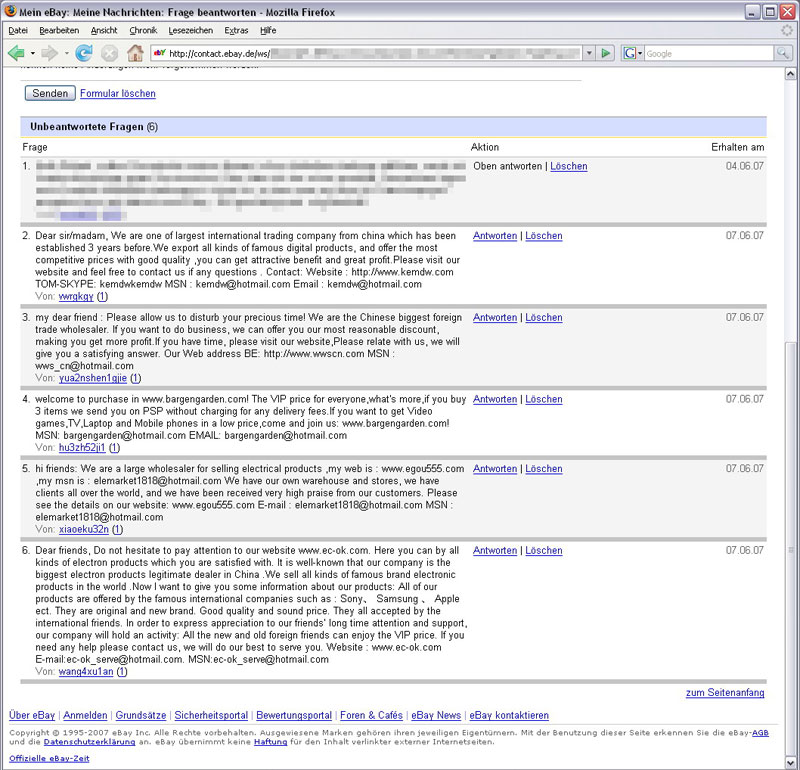Delete question 2 from vwrgkqy

point(544,236)
